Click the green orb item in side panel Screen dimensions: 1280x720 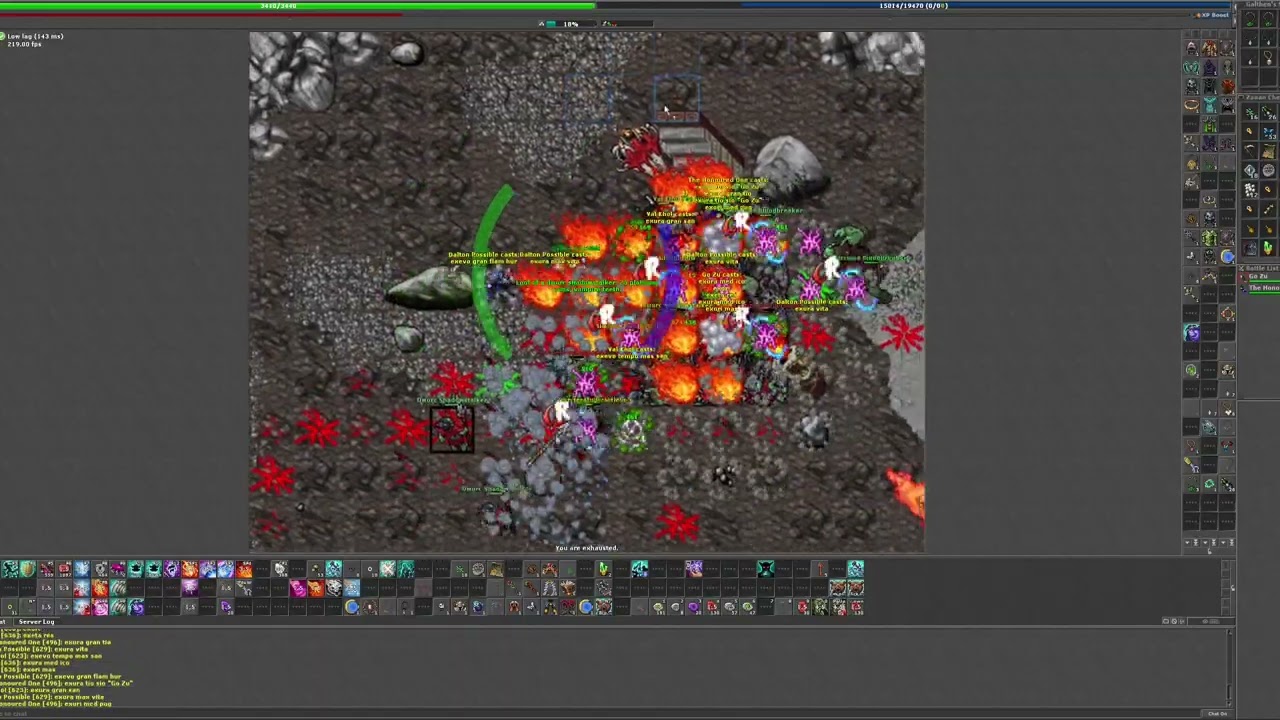pos(1192,369)
